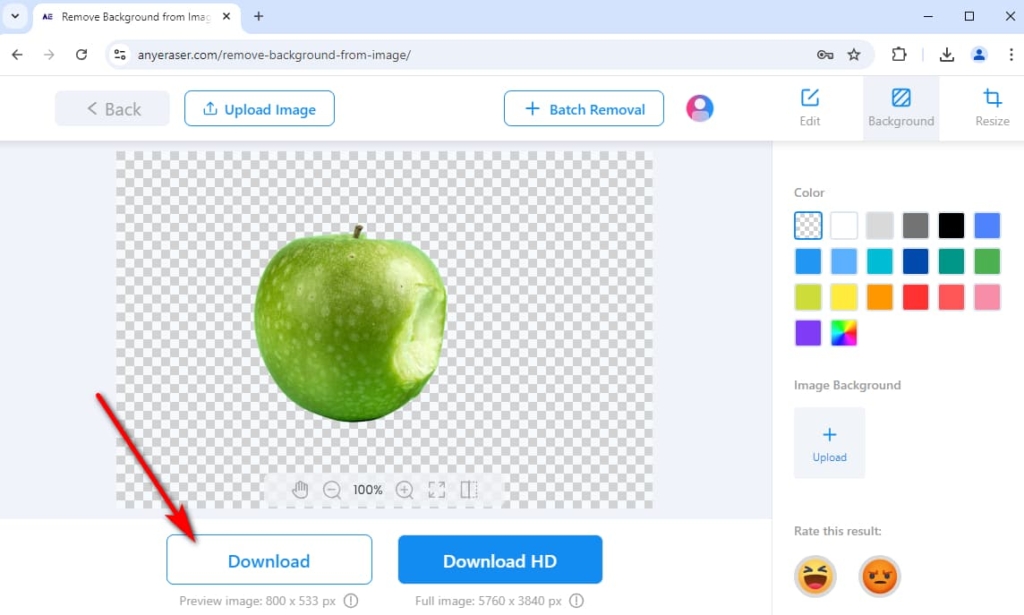Select the red background color
Image resolution: width=1024 pixels, height=615 pixels.
tap(915, 296)
